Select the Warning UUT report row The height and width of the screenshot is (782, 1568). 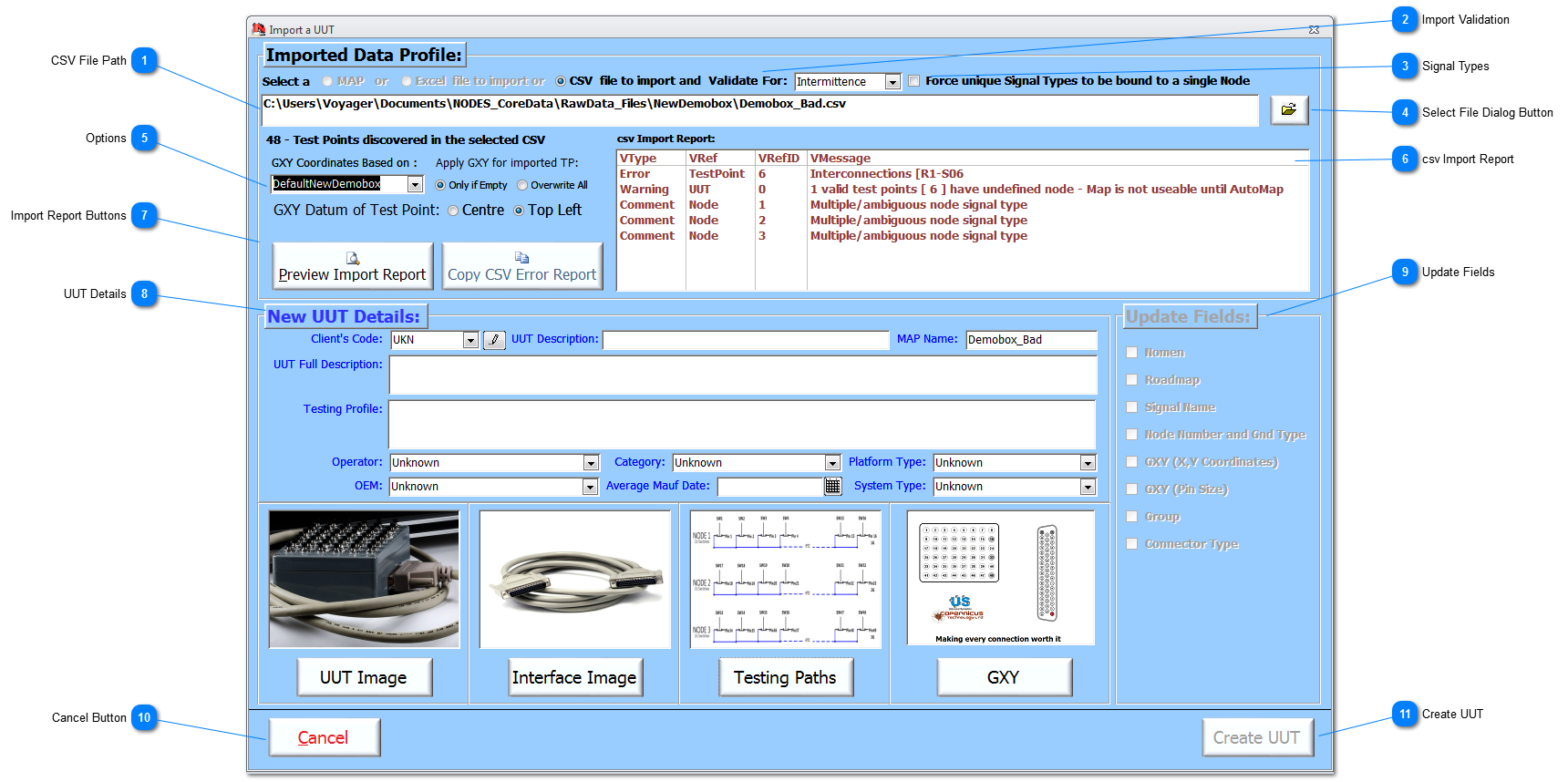click(x=963, y=190)
